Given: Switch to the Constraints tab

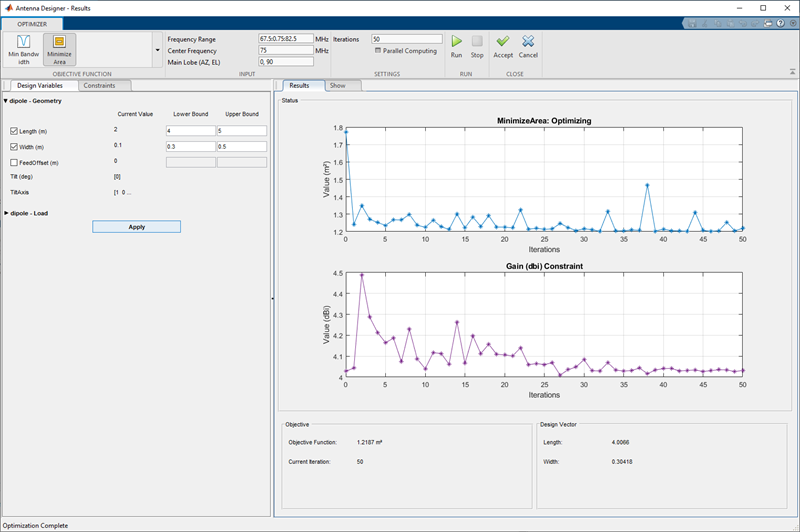Looking at the screenshot, I should (99, 86).
